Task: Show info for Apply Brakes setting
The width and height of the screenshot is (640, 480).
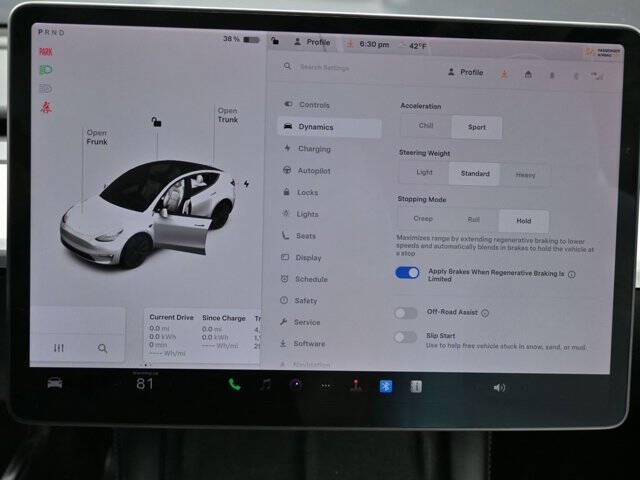Action: coord(572,275)
